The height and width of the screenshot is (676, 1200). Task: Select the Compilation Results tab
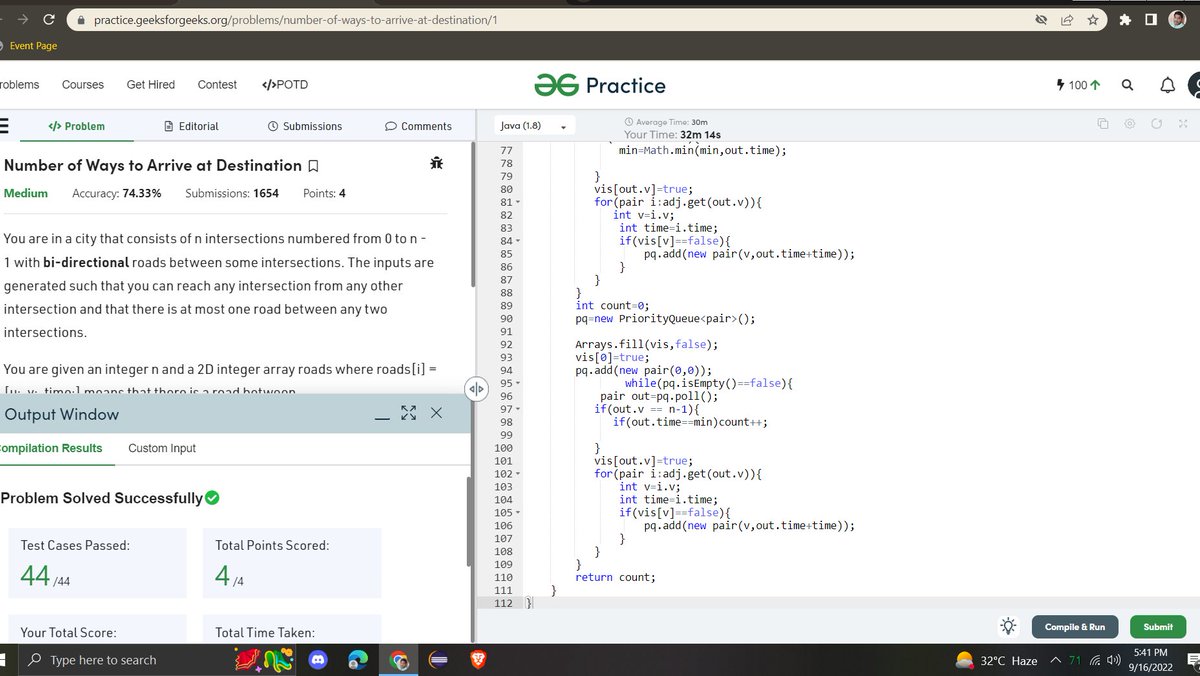[x=51, y=448]
